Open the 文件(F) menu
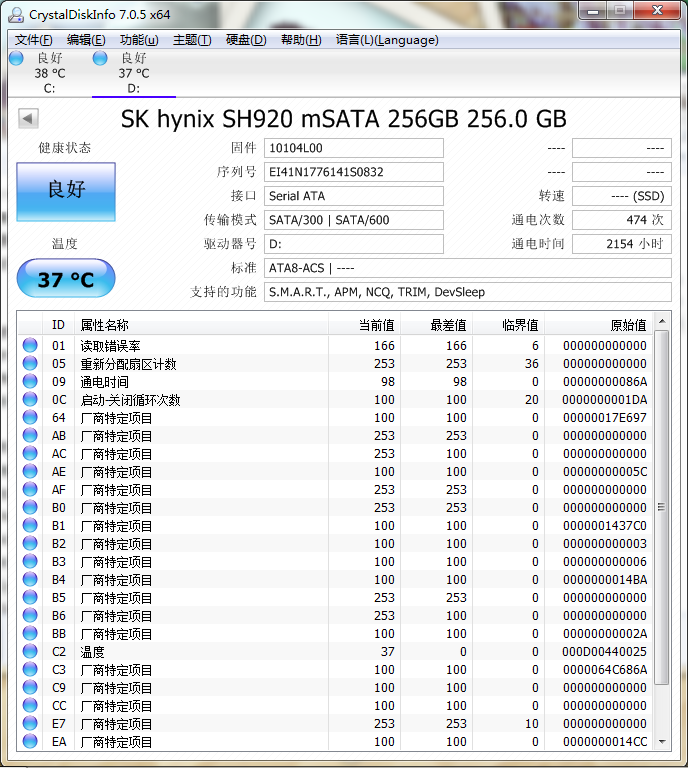 33,40
